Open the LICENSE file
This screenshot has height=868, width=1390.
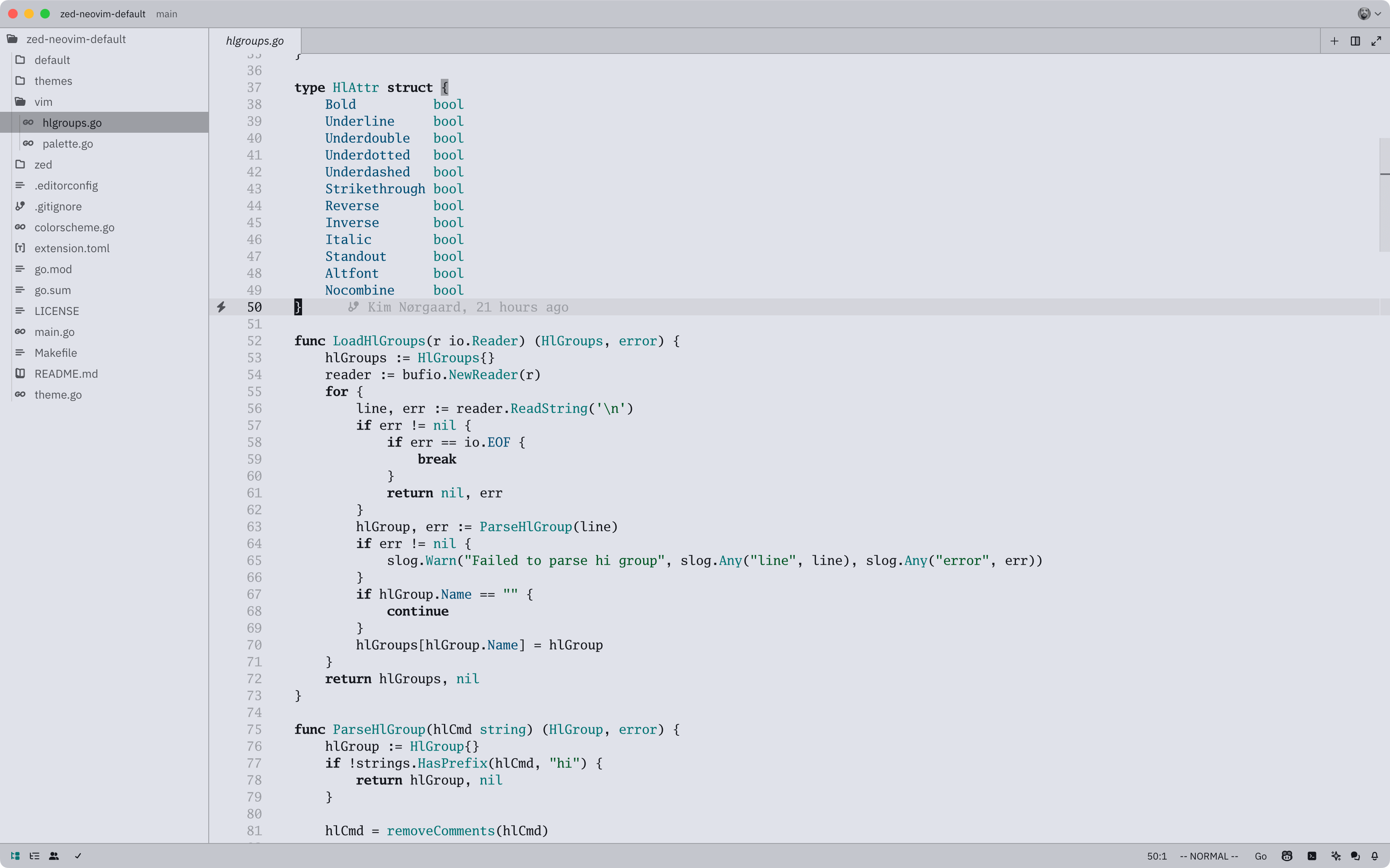point(104,311)
